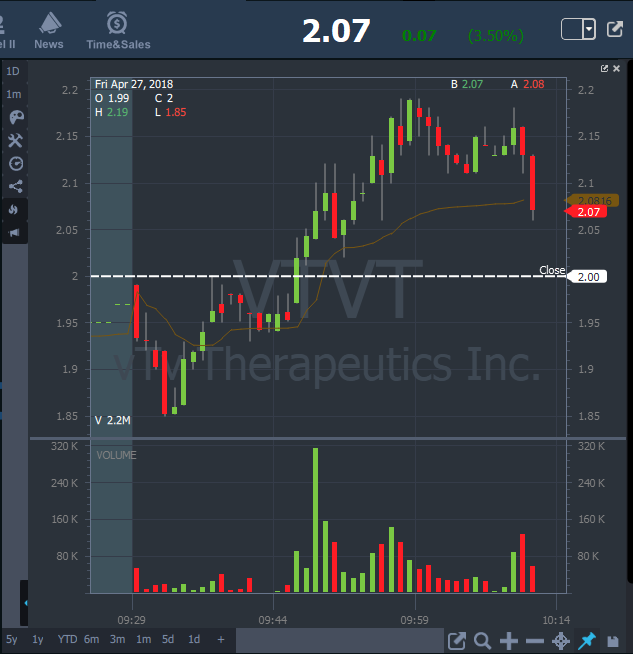Click the 2.0816 moving average label
This screenshot has height=654, width=633.
(592, 200)
